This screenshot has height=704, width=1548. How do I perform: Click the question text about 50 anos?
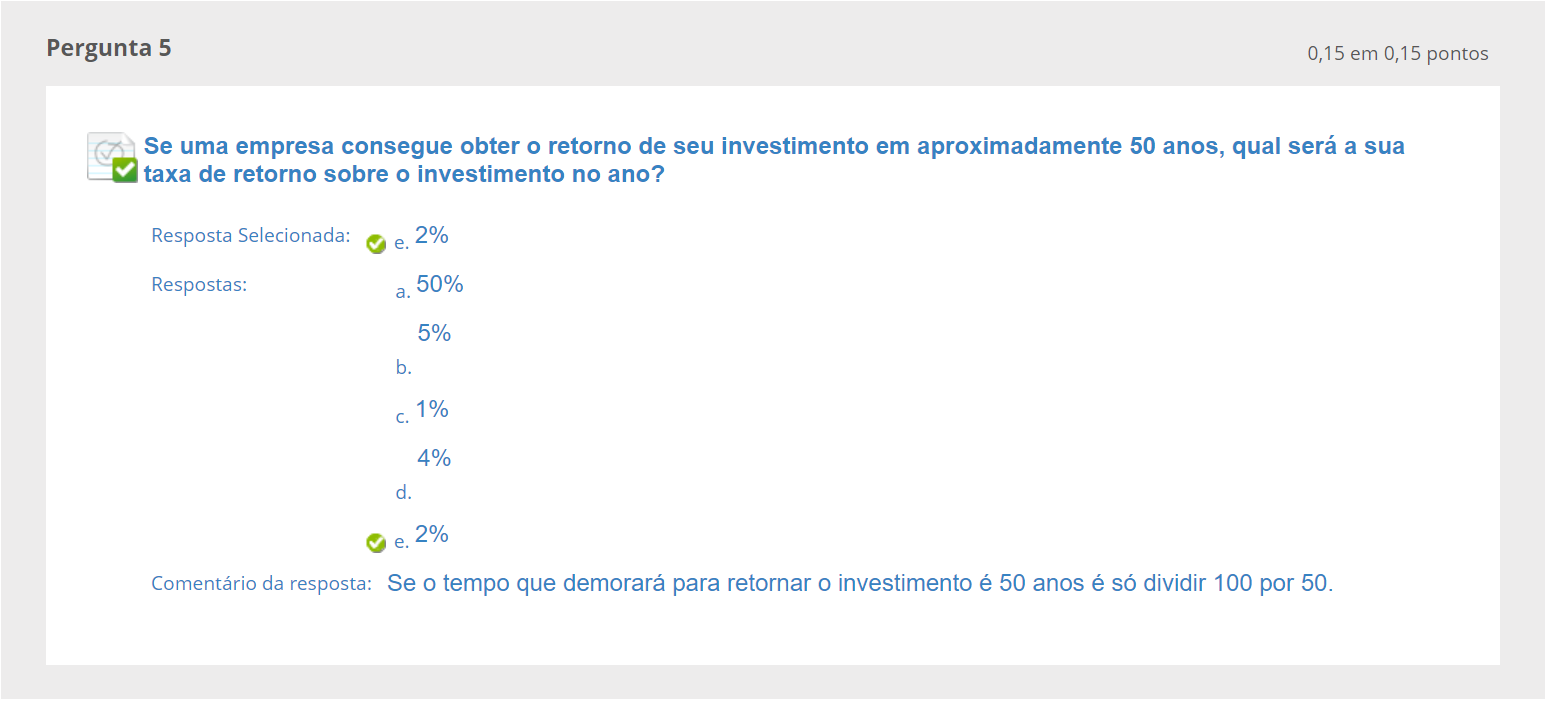[x=773, y=160]
